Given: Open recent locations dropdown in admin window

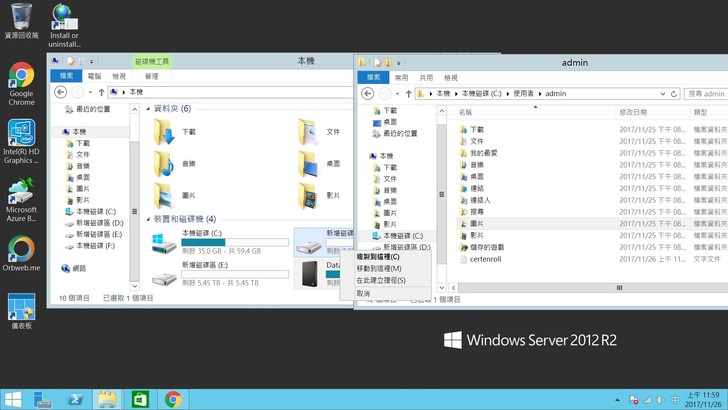Looking at the screenshot, I should [x=397, y=94].
